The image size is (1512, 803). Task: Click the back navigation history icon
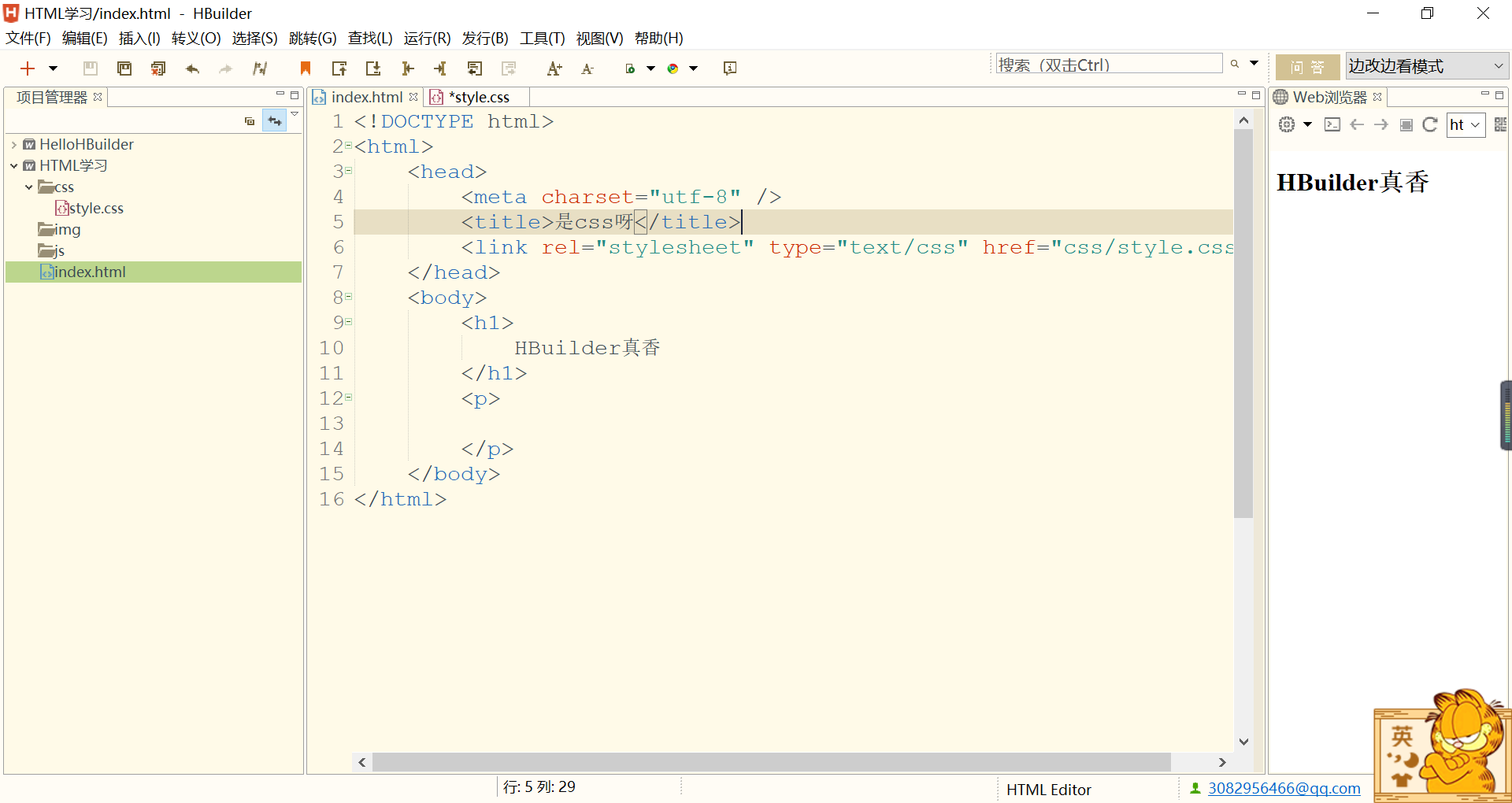[x=474, y=68]
